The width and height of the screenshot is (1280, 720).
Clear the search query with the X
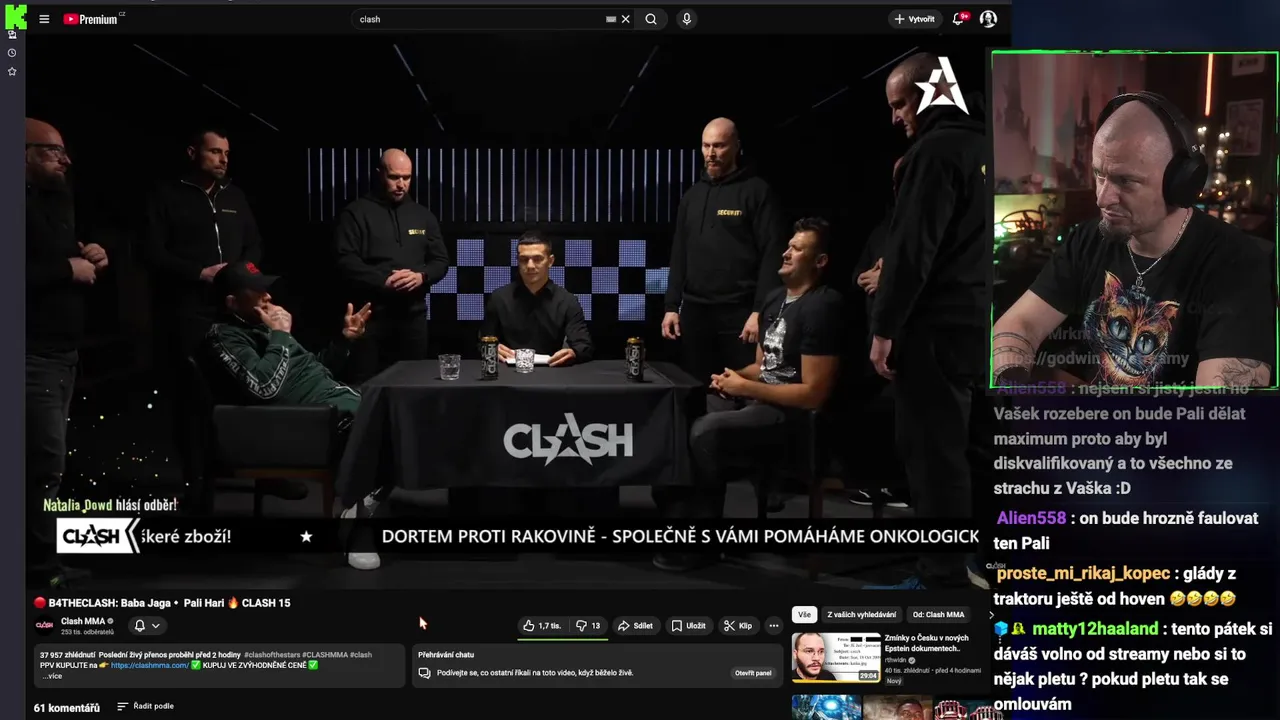(626, 19)
